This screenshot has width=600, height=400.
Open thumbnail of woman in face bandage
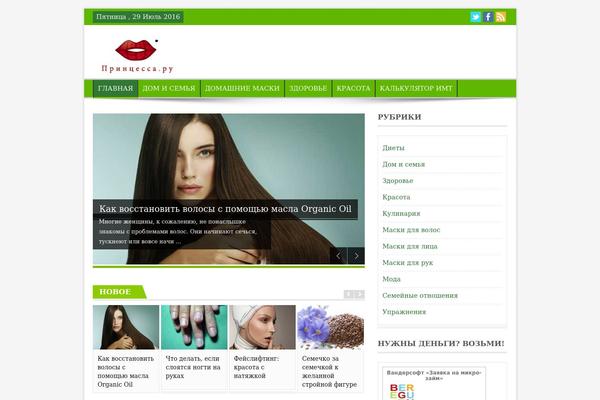262,327
